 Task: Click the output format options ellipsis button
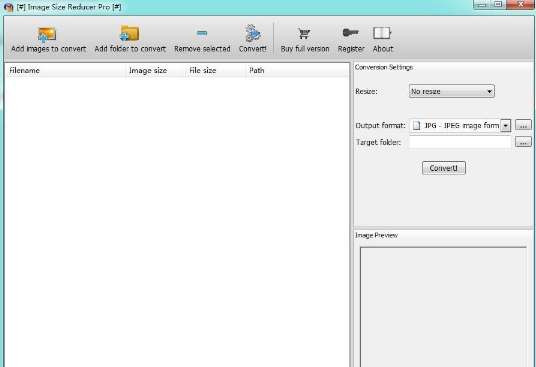coord(523,125)
